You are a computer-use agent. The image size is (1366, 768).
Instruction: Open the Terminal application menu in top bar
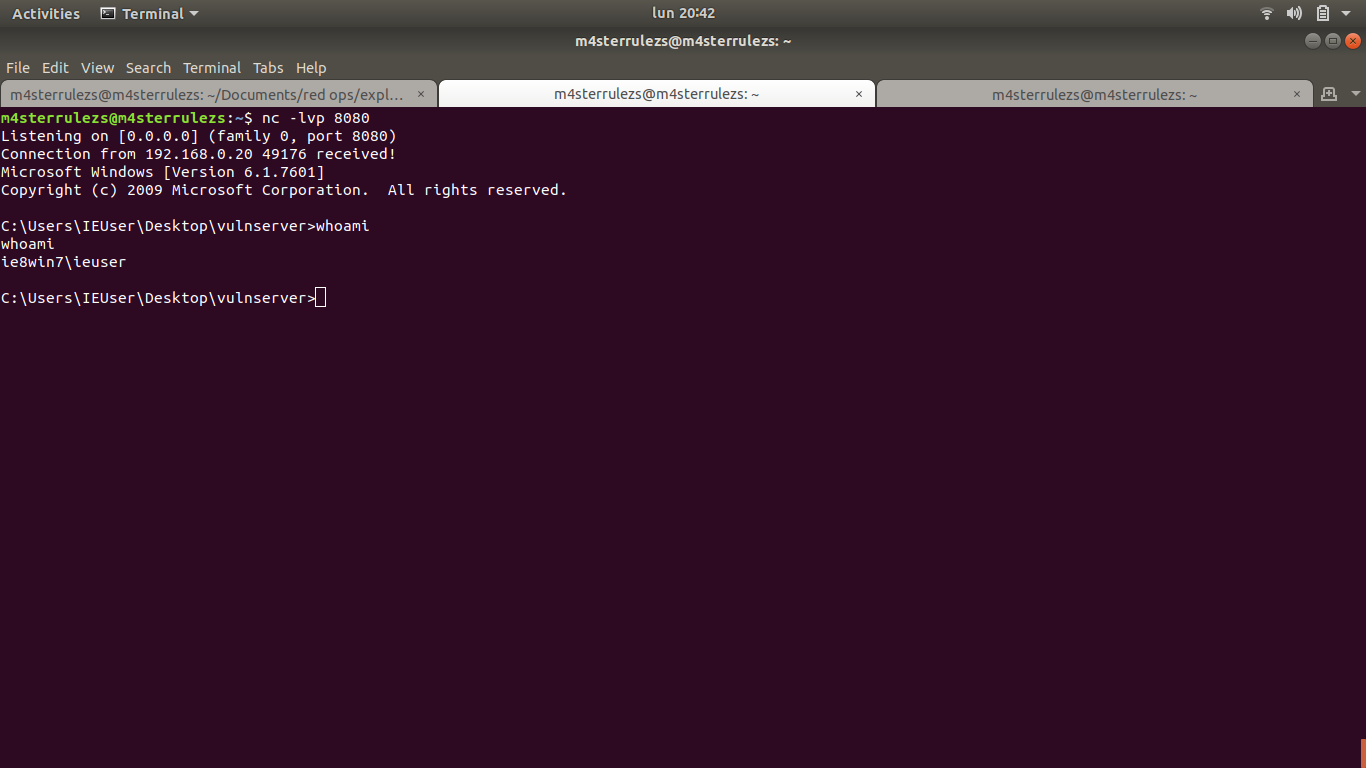pos(149,14)
